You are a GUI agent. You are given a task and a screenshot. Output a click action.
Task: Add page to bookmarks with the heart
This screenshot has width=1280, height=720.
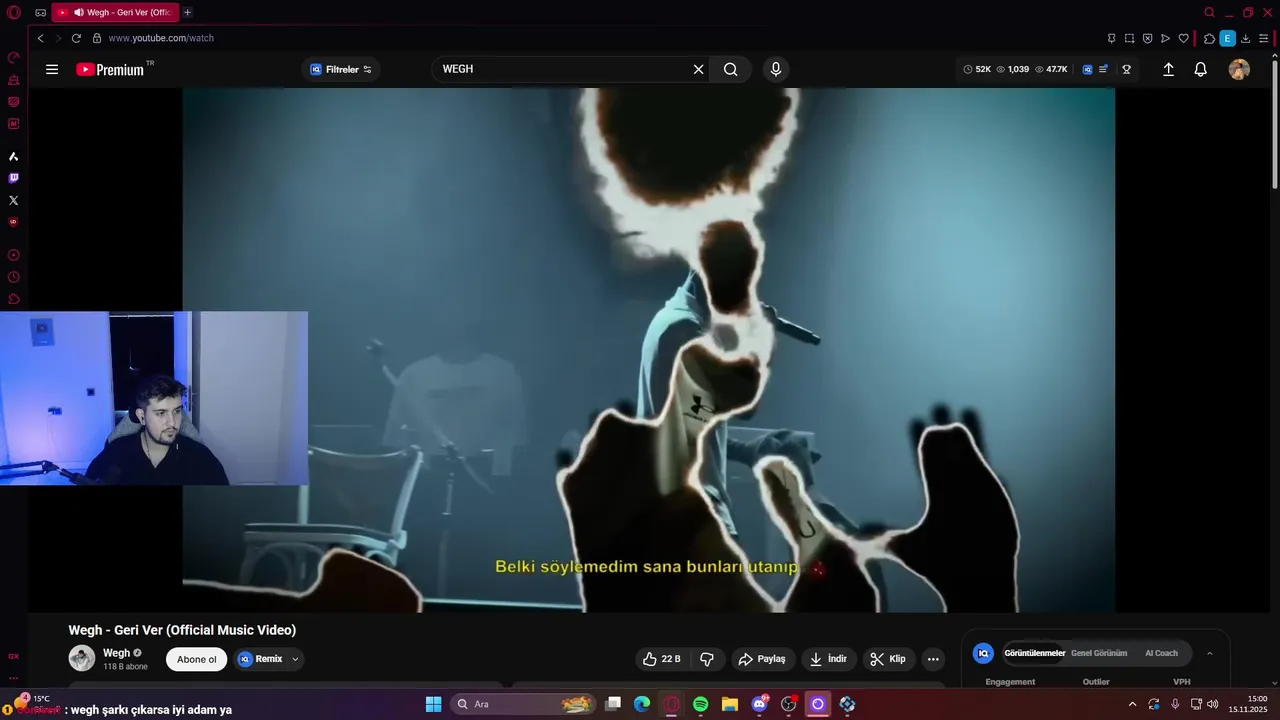pyautogui.click(x=1184, y=38)
